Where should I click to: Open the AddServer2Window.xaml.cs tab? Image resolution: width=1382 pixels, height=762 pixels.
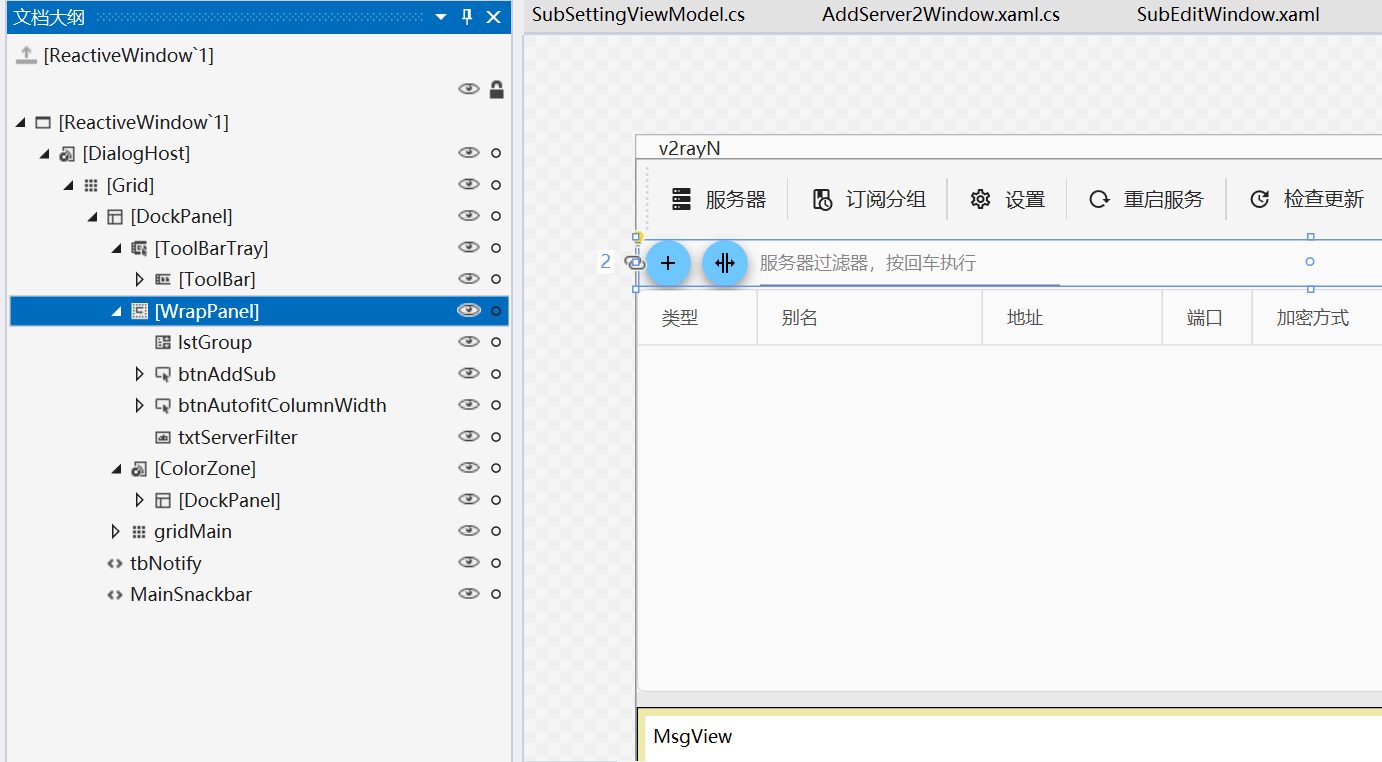coord(940,15)
